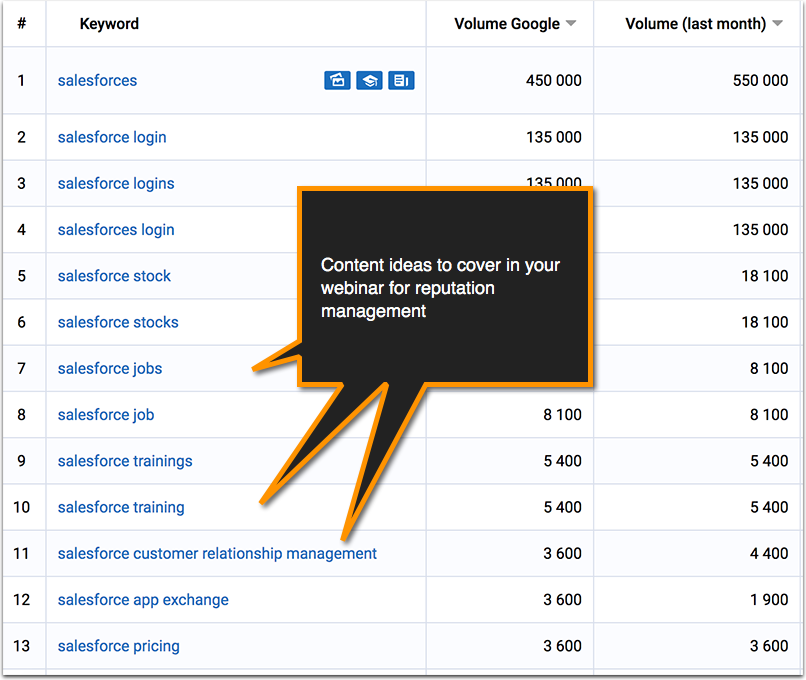806x680 pixels.
Task: Open the salesforces keyword link
Action: point(97,80)
